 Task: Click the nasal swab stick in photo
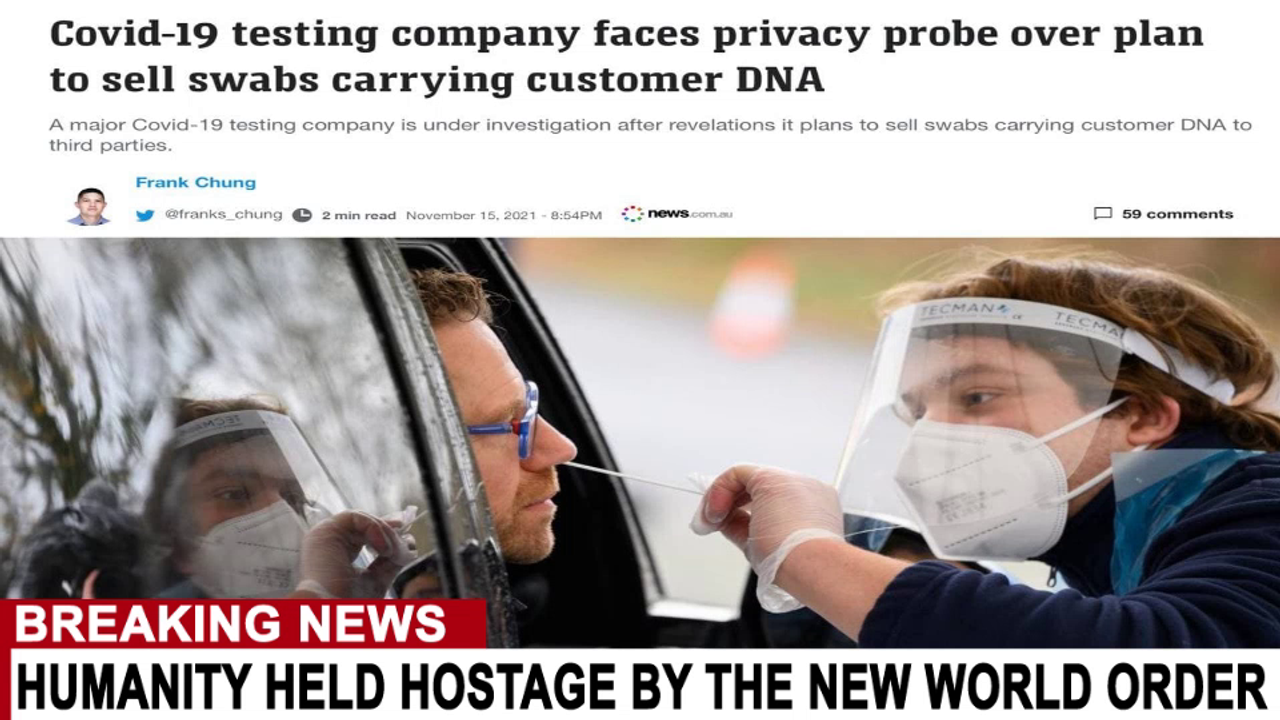[632, 477]
